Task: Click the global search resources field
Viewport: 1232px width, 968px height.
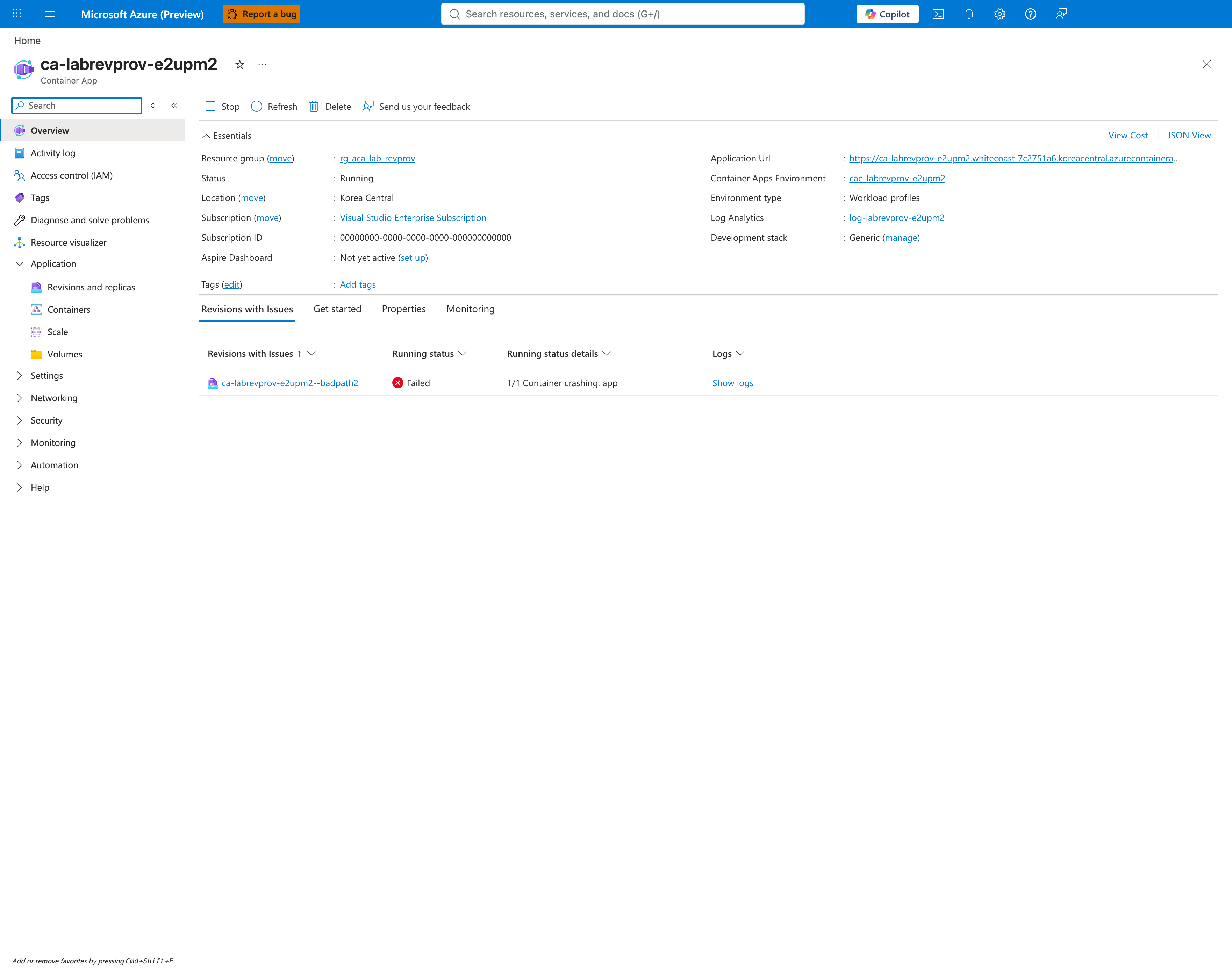Action: coord(623,14)
